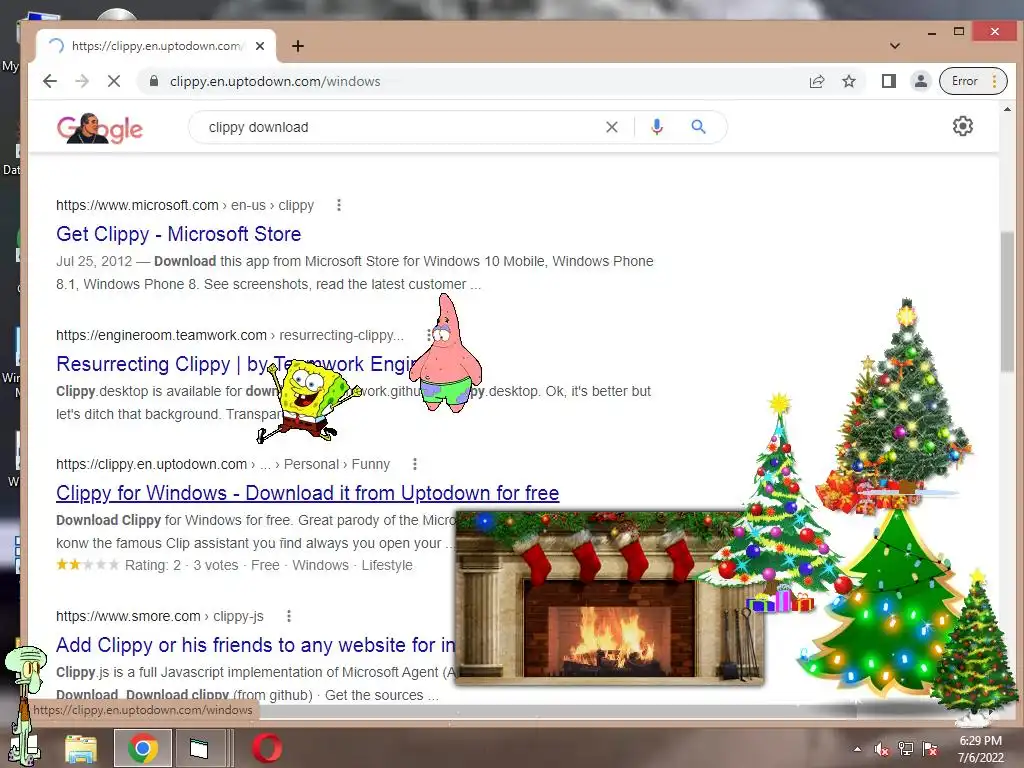Click the page vertical scrollbar thumb
This screenshot has height=768, width=1024.
pyautogui.click(x=1007, y=302)
